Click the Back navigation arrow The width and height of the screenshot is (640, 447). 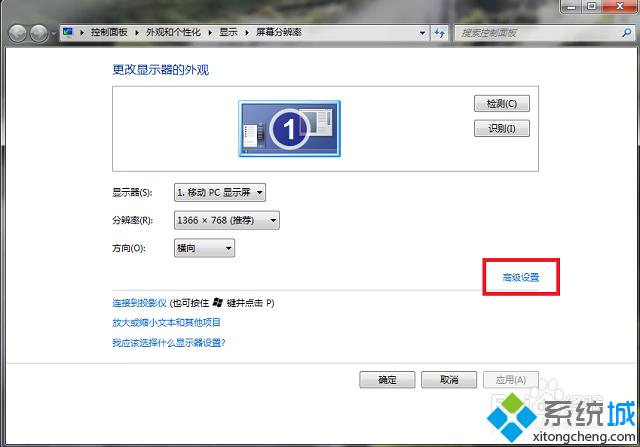[x=17, y=33]
